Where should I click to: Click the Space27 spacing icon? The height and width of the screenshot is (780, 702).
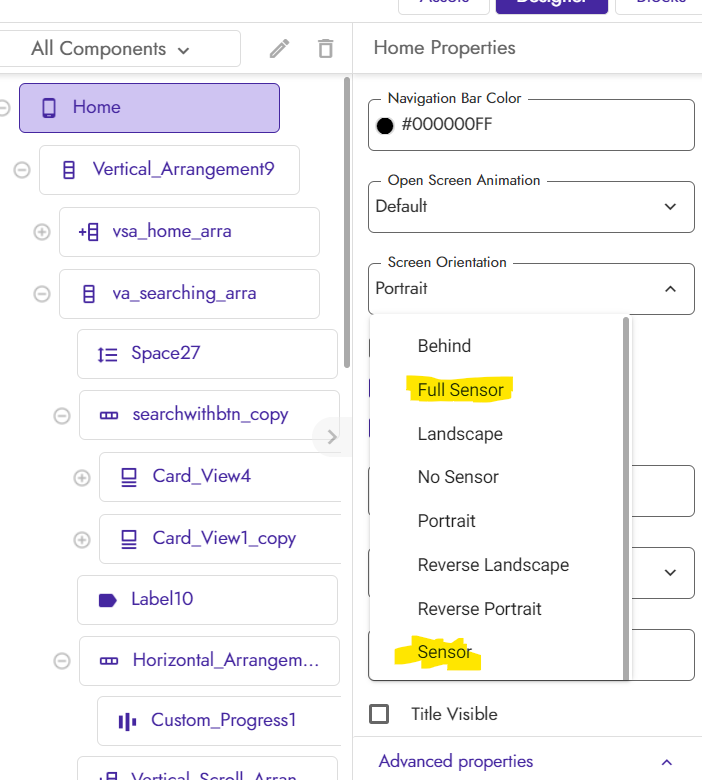[x=107, y=354]
